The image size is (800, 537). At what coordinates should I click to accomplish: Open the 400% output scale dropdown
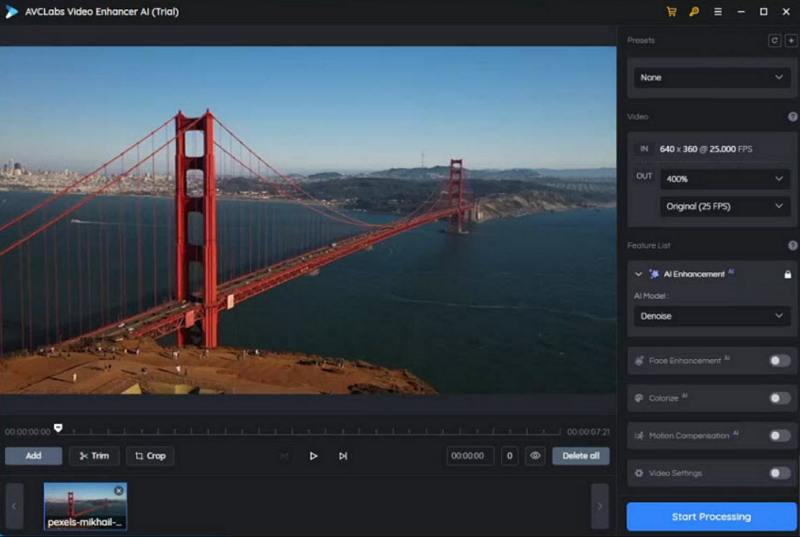[725, 179]
